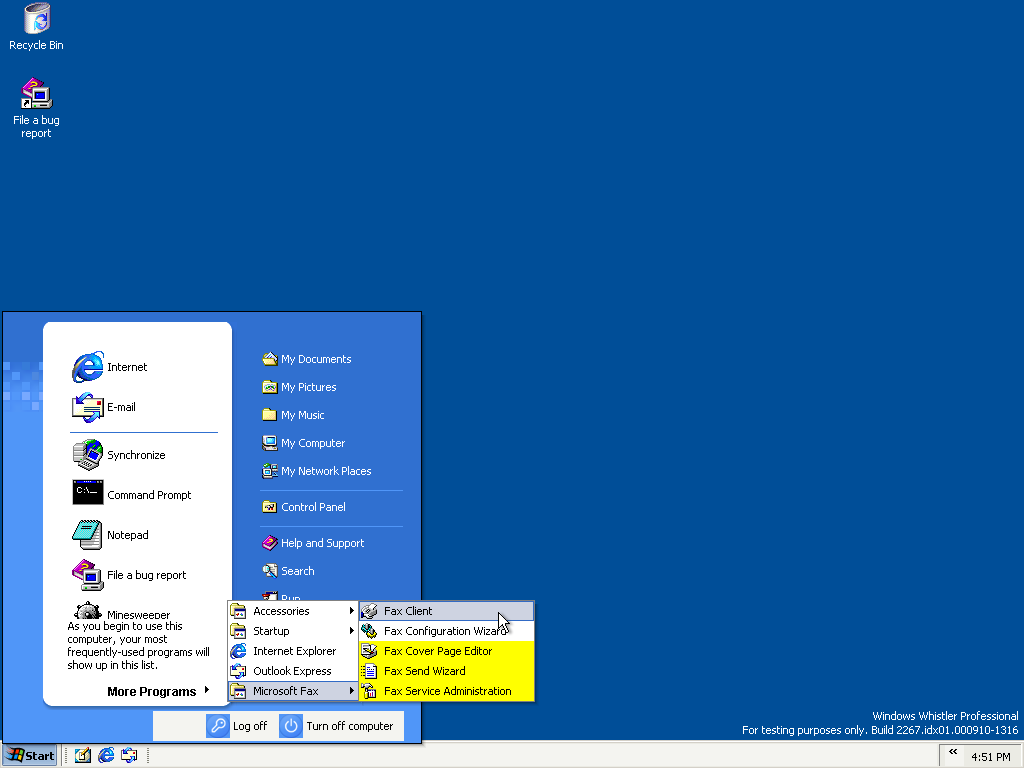This screenshot has height=768, width=1024.
Task: Open Fax Cover Page Editor
Action: coord(447,651)
